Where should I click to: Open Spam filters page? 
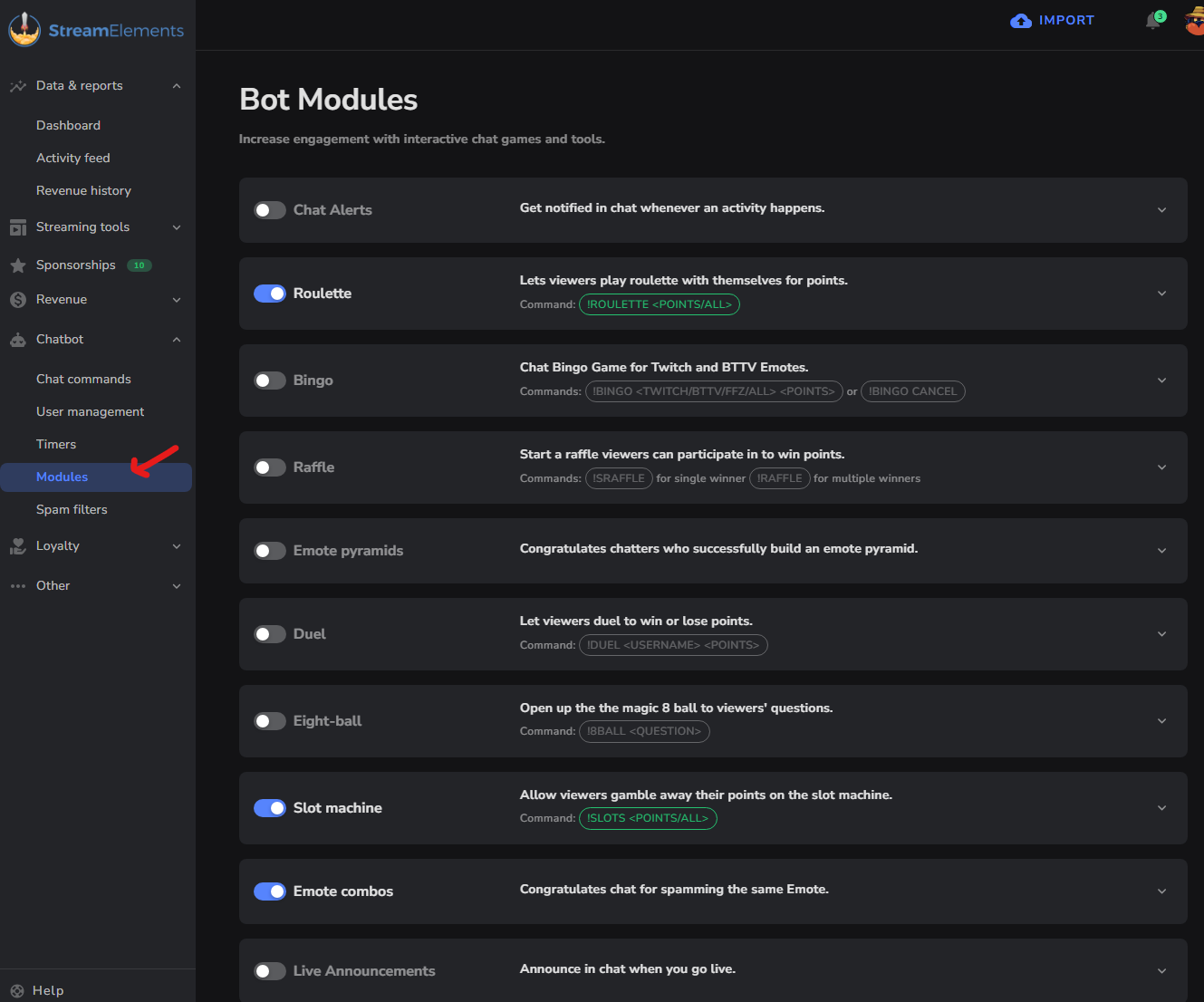72,510
